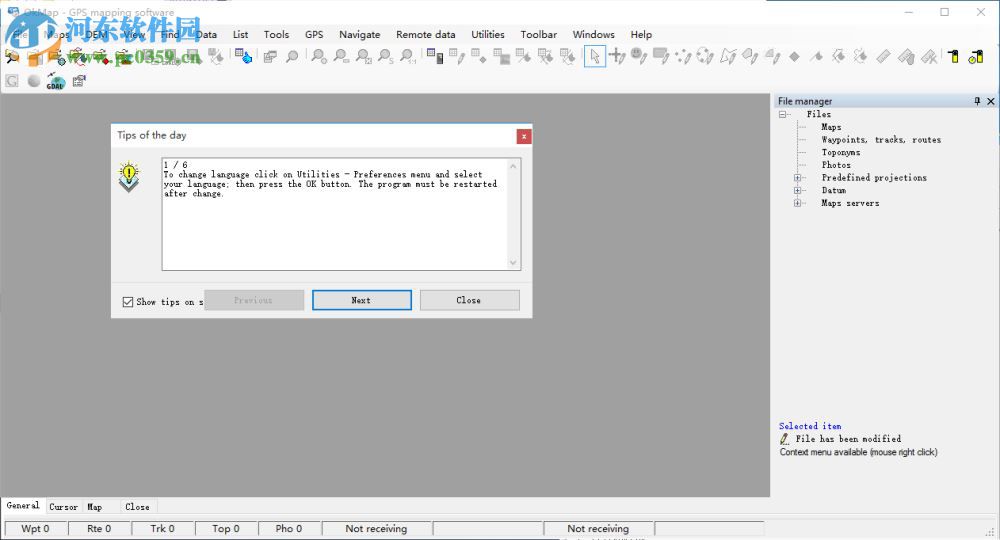Screen dimensions: 1000x540
Task: Expand the Predefined projections tree node
Action: pos(799,178)
